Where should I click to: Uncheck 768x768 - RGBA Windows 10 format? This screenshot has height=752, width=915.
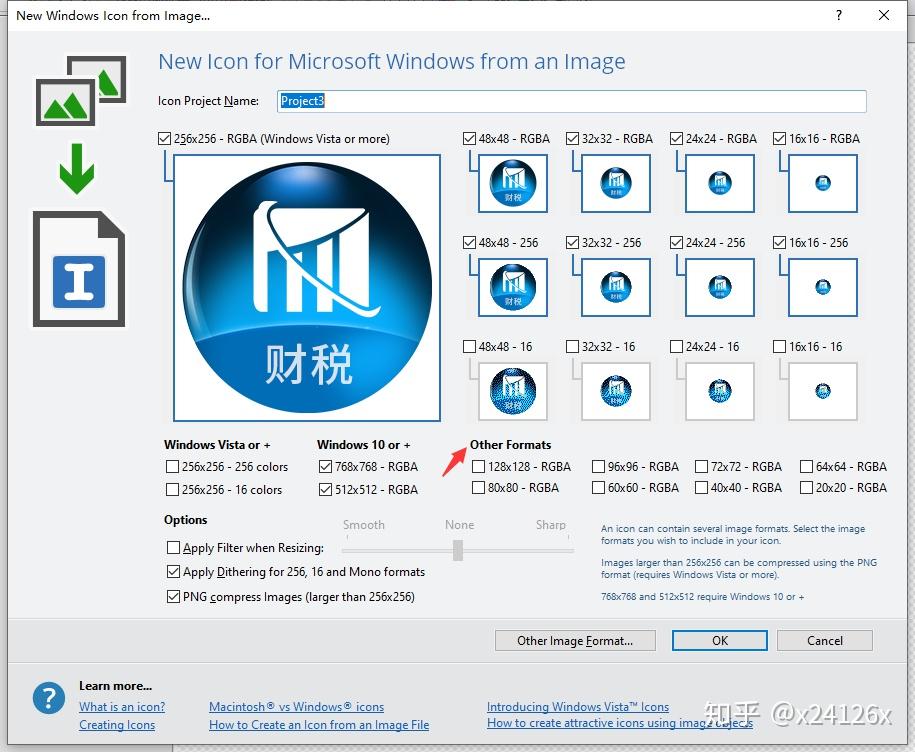pyautogui.click(x=326, y=467)
